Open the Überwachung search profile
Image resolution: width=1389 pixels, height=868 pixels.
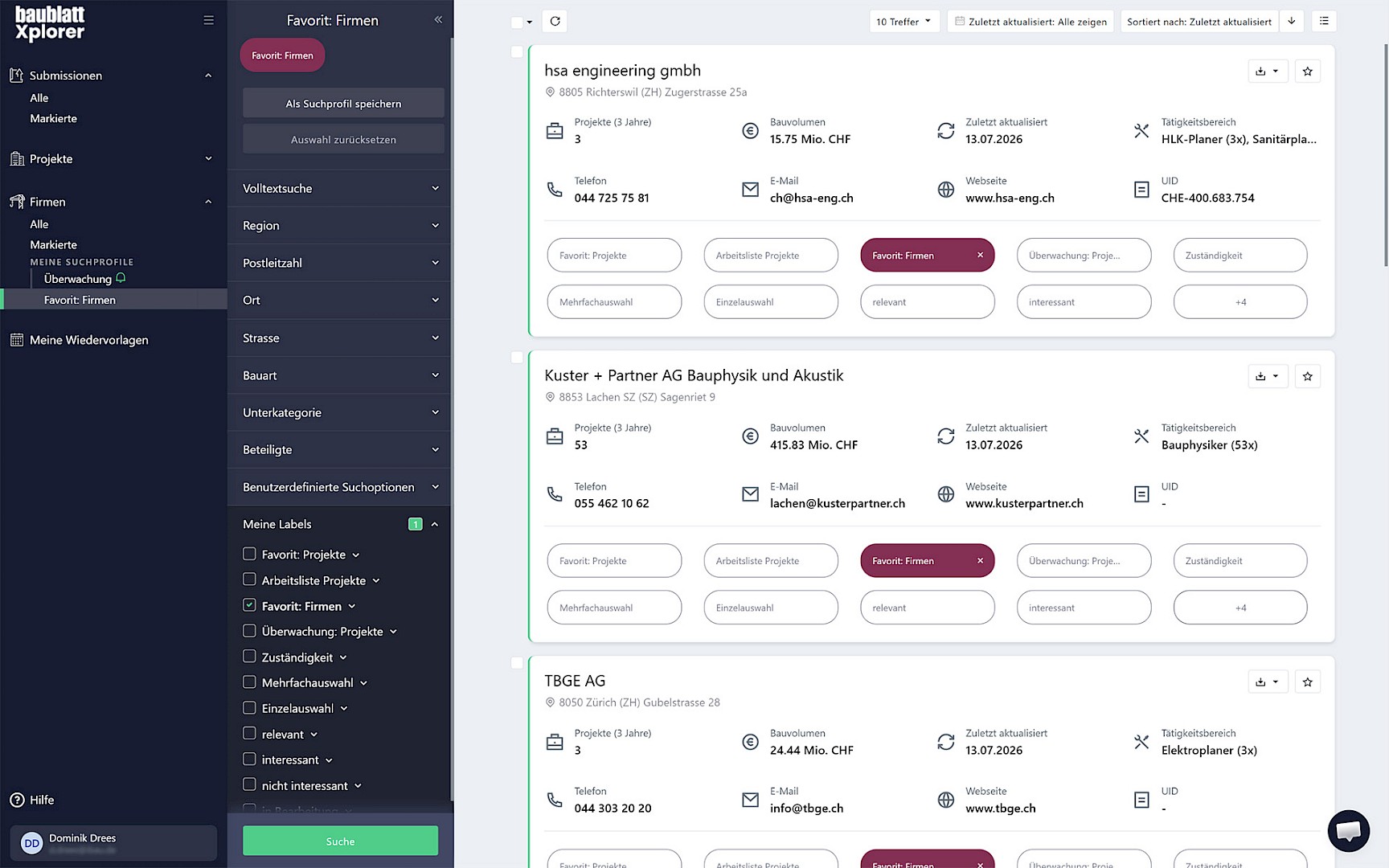point(78,279)
